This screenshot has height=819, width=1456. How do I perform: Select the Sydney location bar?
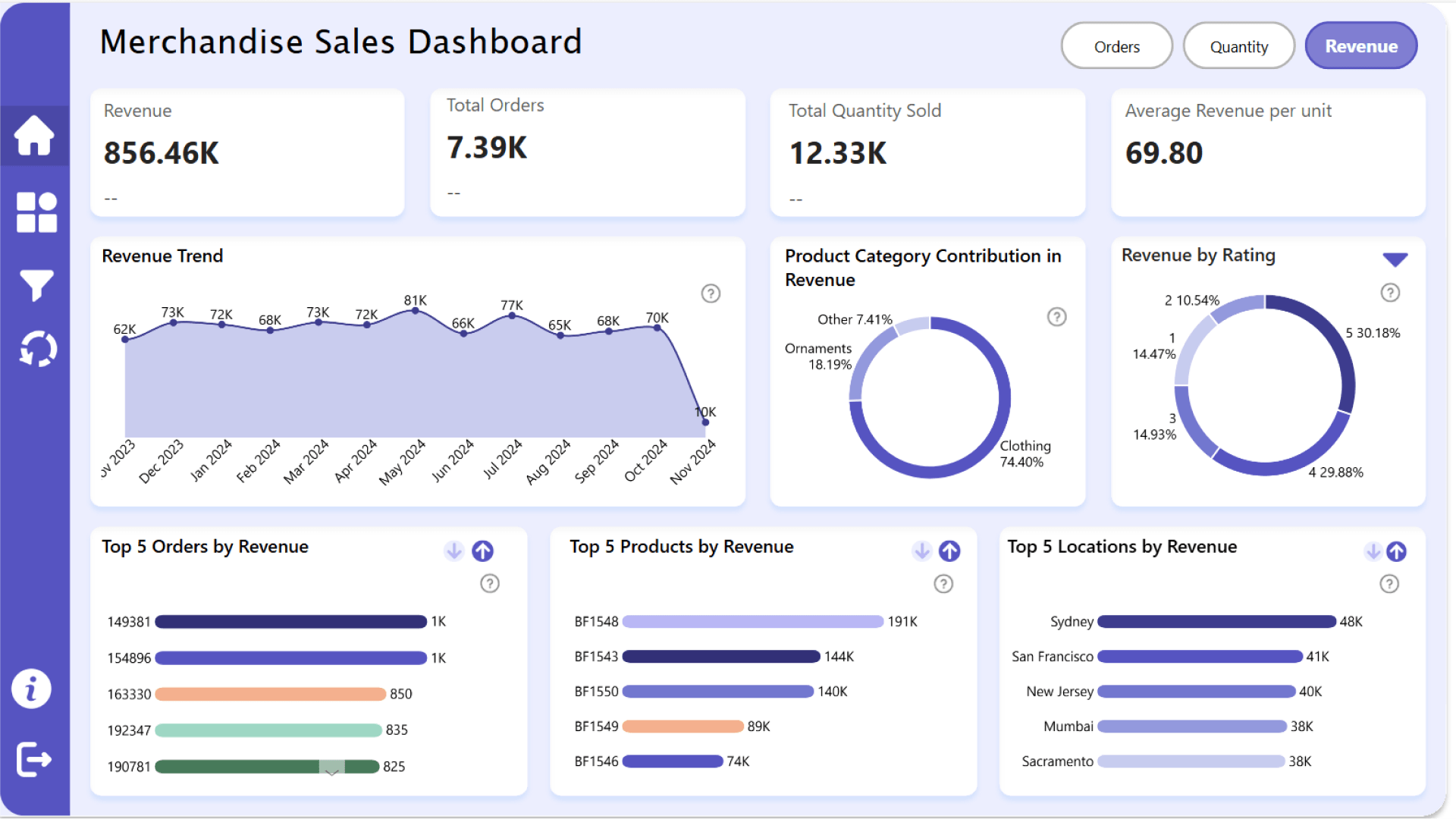click(1216, 622)
